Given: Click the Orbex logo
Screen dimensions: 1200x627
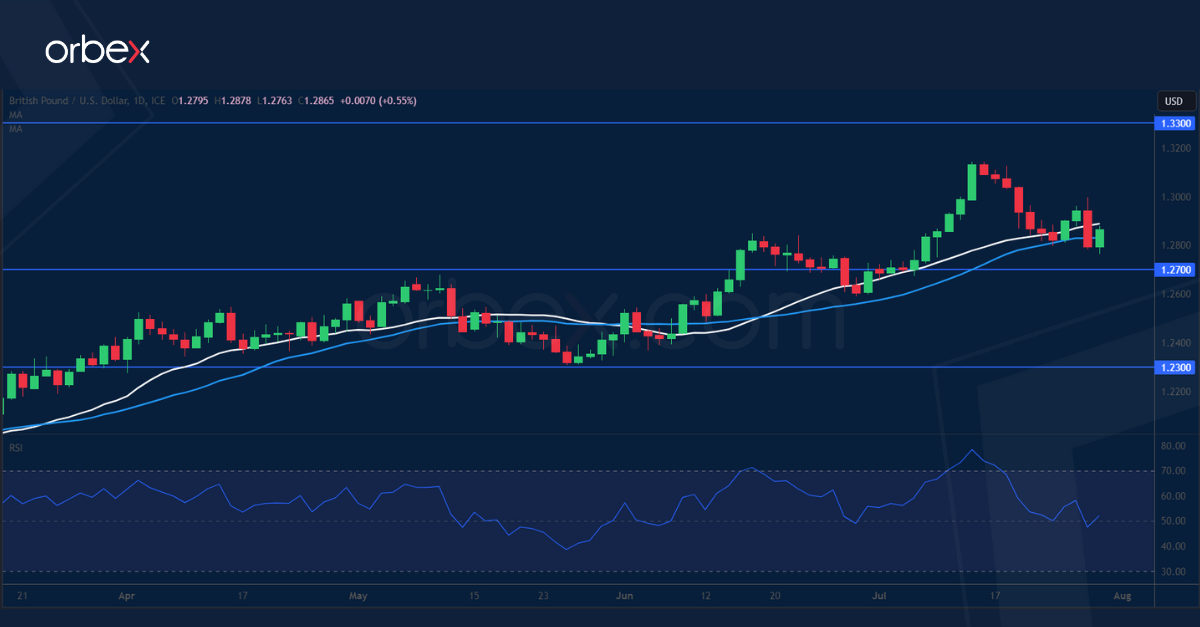Looking at the screenshot, I should pos(98,51).
